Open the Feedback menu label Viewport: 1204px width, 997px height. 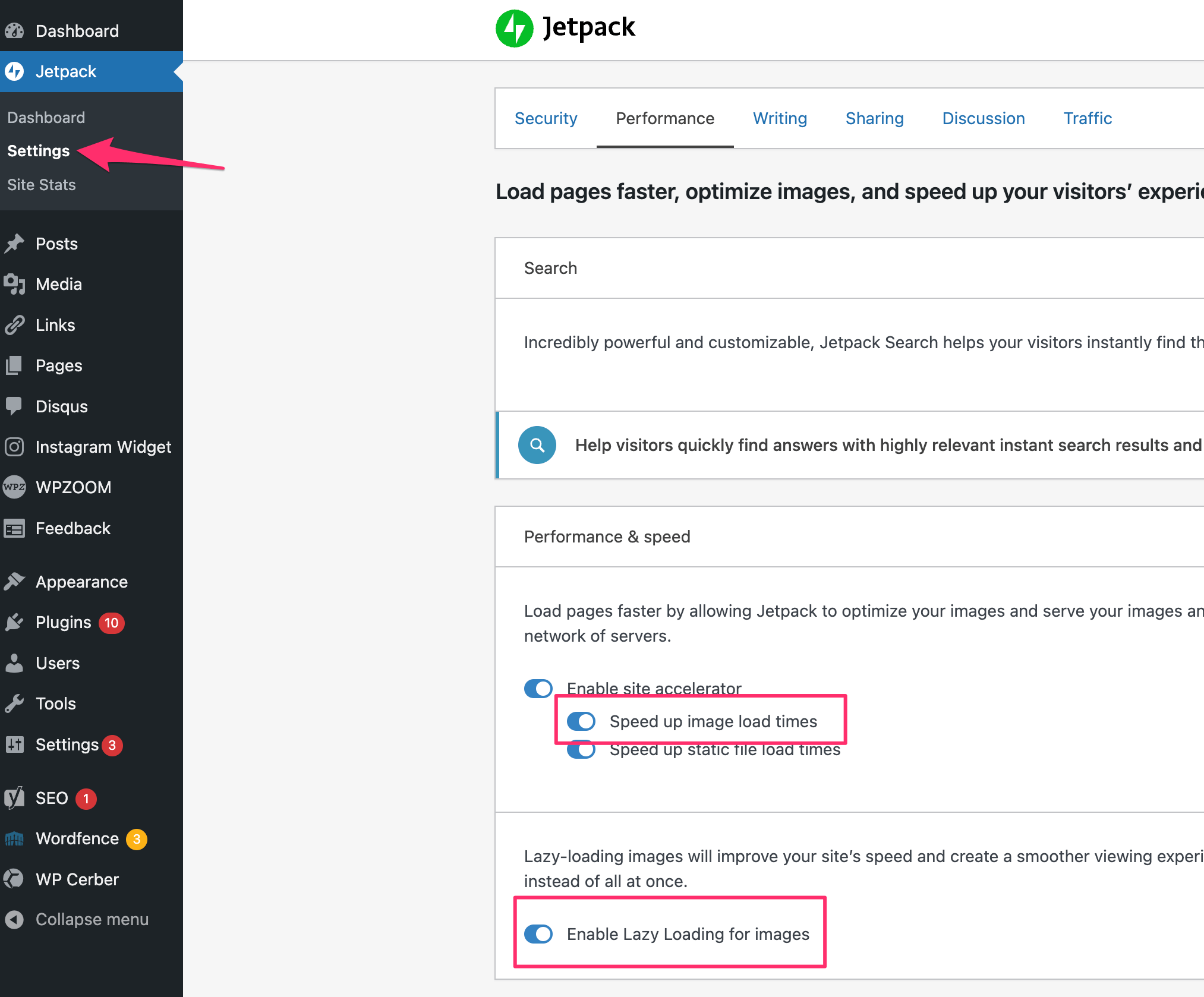point(73,528)
